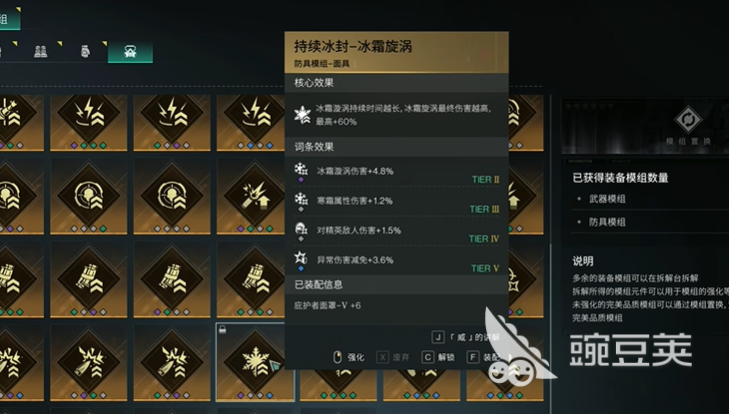
Task: Click the lock icon on the snowflake mod
Action: pyautogui.click(x=222, y=330)
